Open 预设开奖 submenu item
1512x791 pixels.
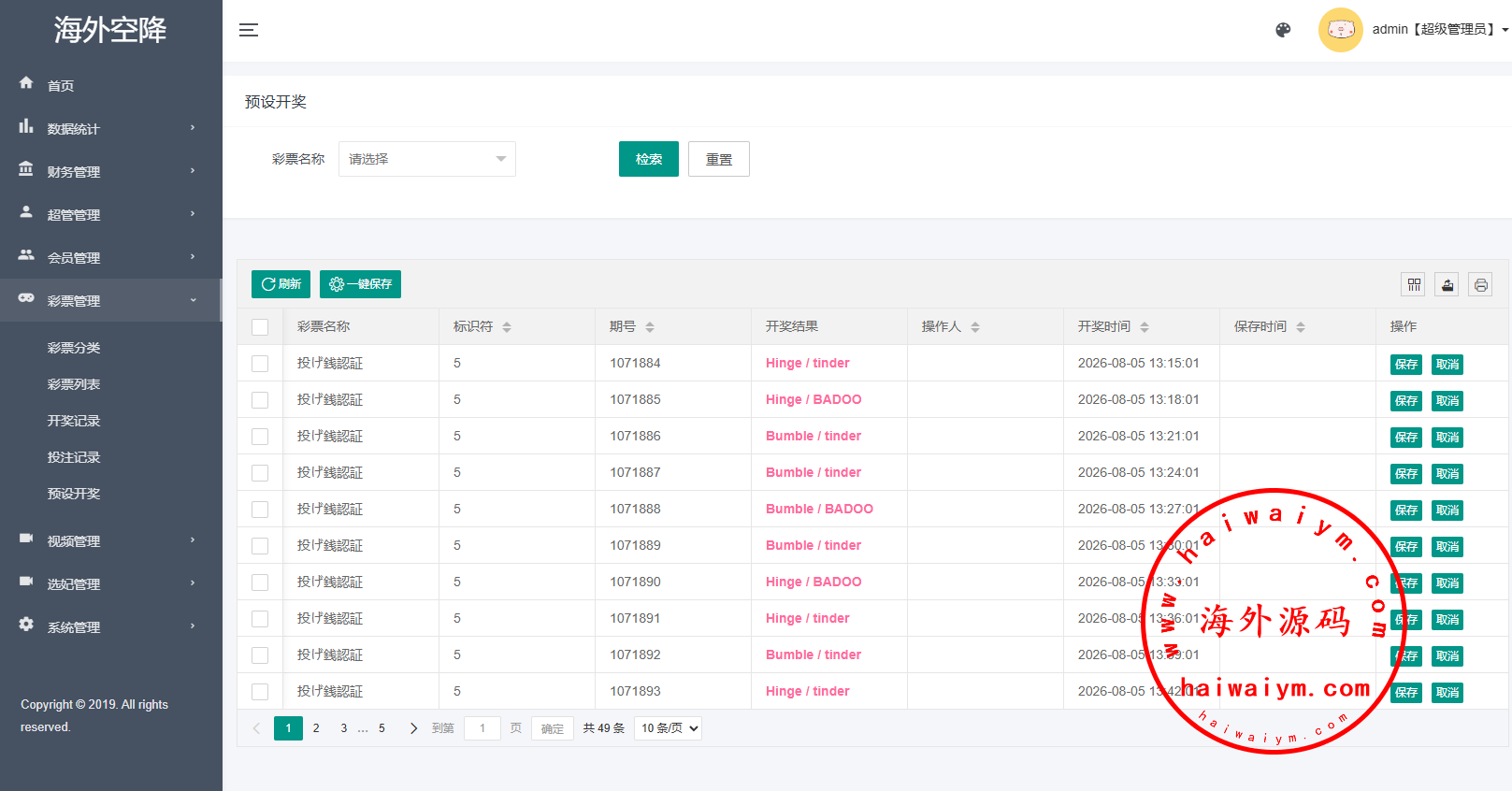tap(74, 494)
